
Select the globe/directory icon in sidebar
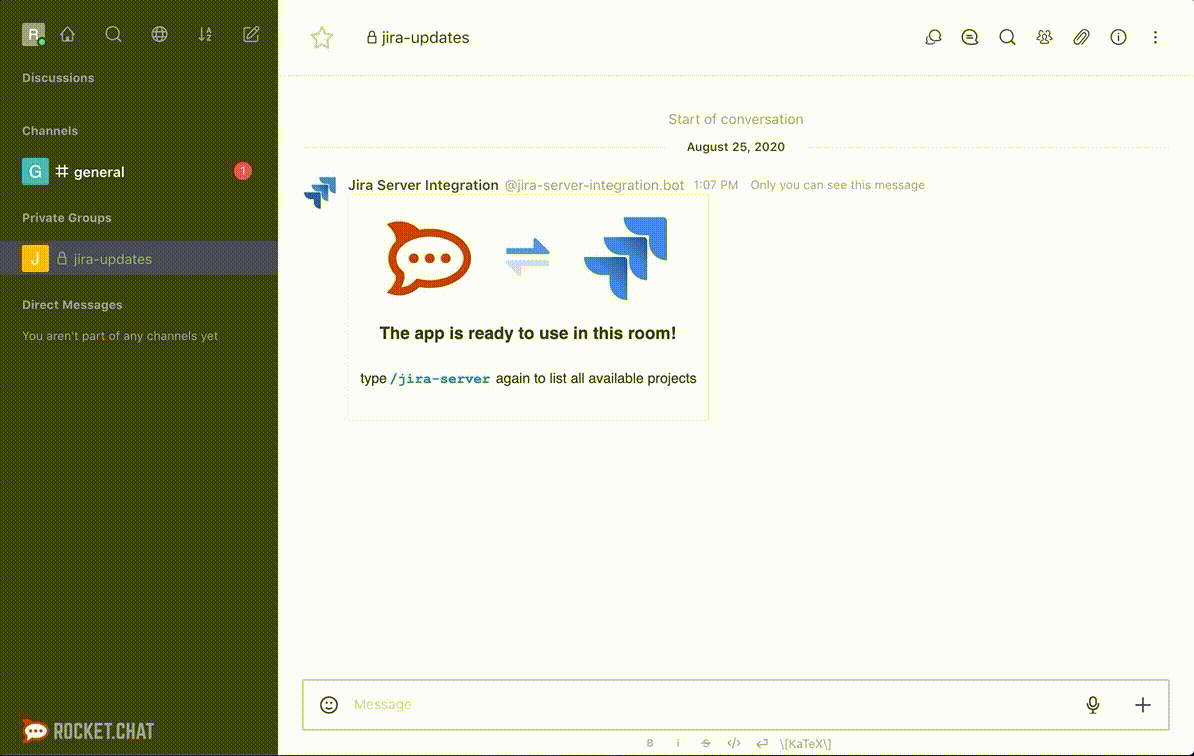tap(159, 33)
